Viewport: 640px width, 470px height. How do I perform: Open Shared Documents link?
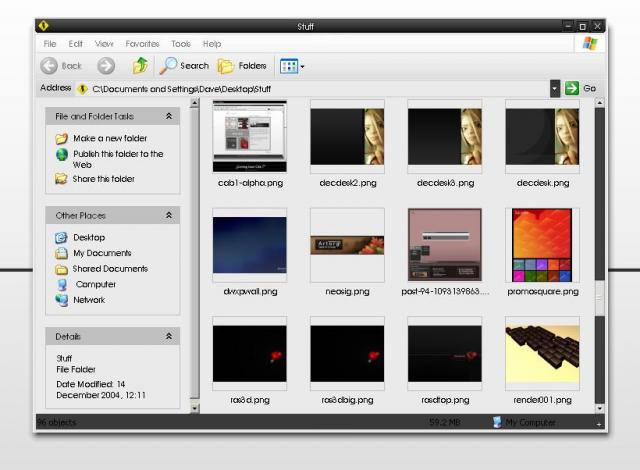(x=110, y=268)
